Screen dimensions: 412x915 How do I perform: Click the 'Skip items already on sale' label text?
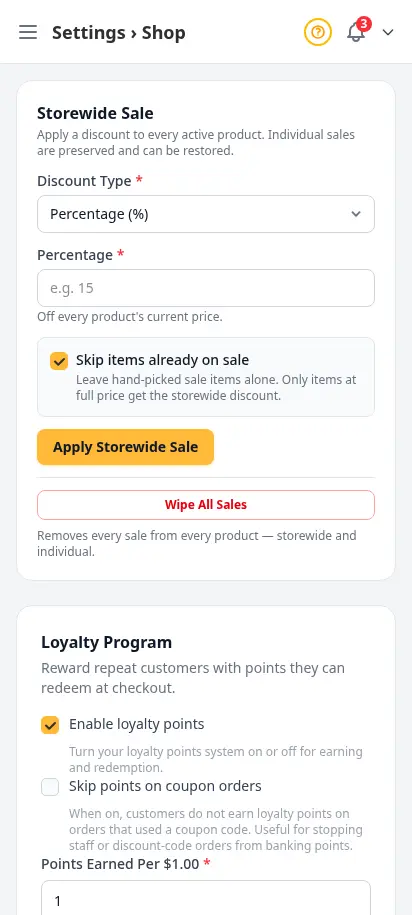point(162,360)
